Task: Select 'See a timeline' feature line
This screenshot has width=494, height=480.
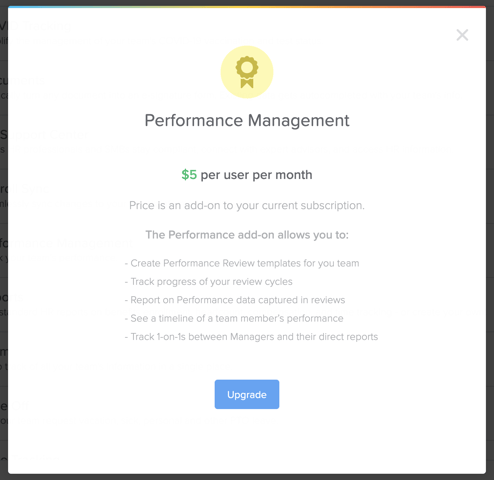Action: pyautogui.click(x=234, y=319)
